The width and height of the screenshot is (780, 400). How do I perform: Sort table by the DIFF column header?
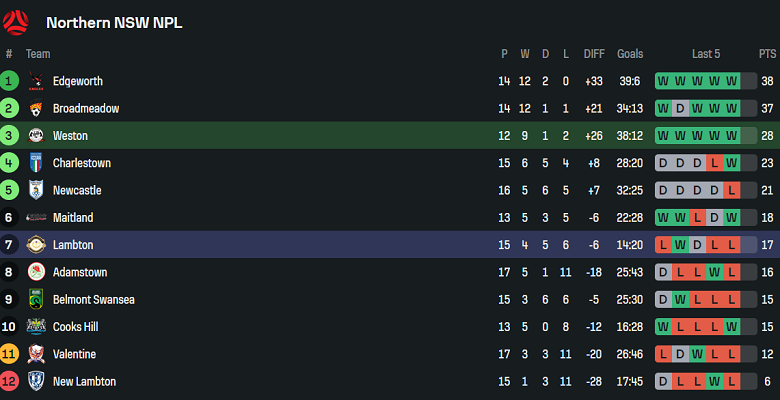point(594,54)
